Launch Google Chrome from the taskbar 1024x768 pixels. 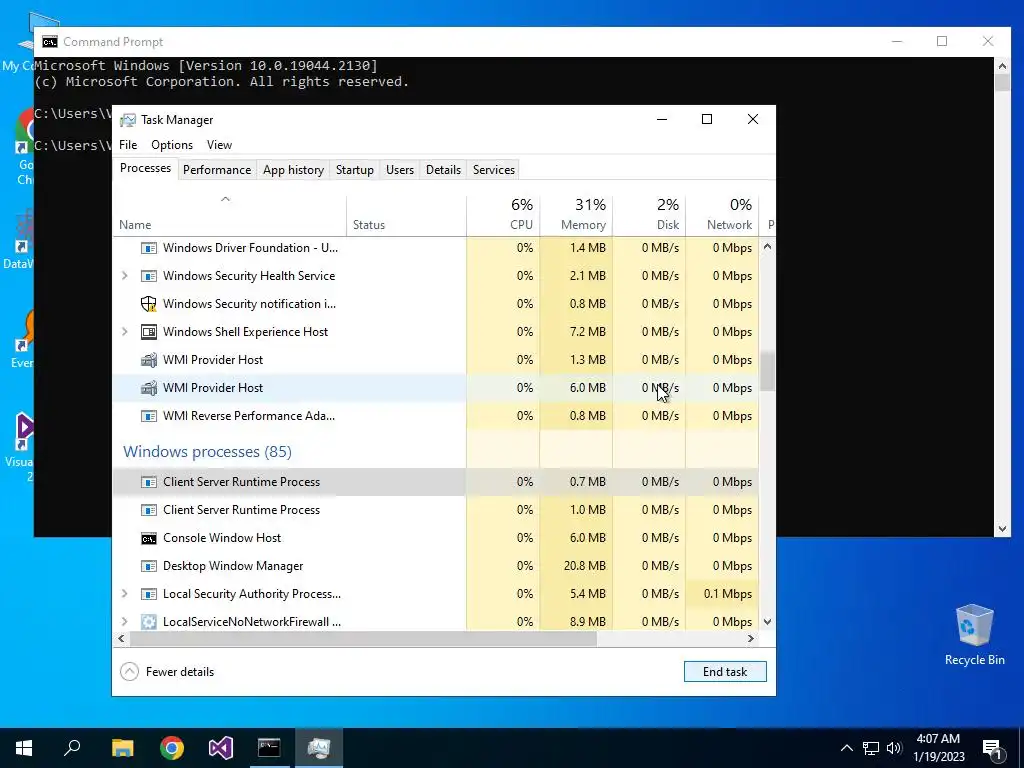[x=172, y=748]
